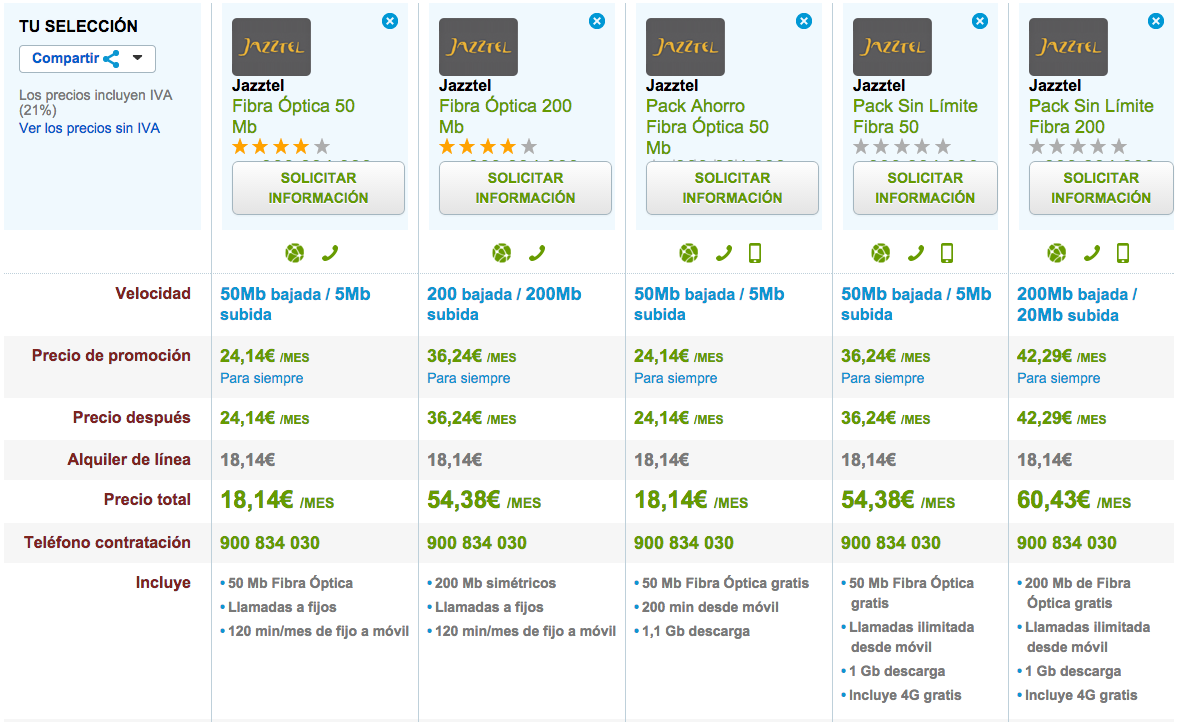Click Jazztel logo of Fibra Óptica 50 Mb
The image size is (1180, 722).
(x=271, y=47)
